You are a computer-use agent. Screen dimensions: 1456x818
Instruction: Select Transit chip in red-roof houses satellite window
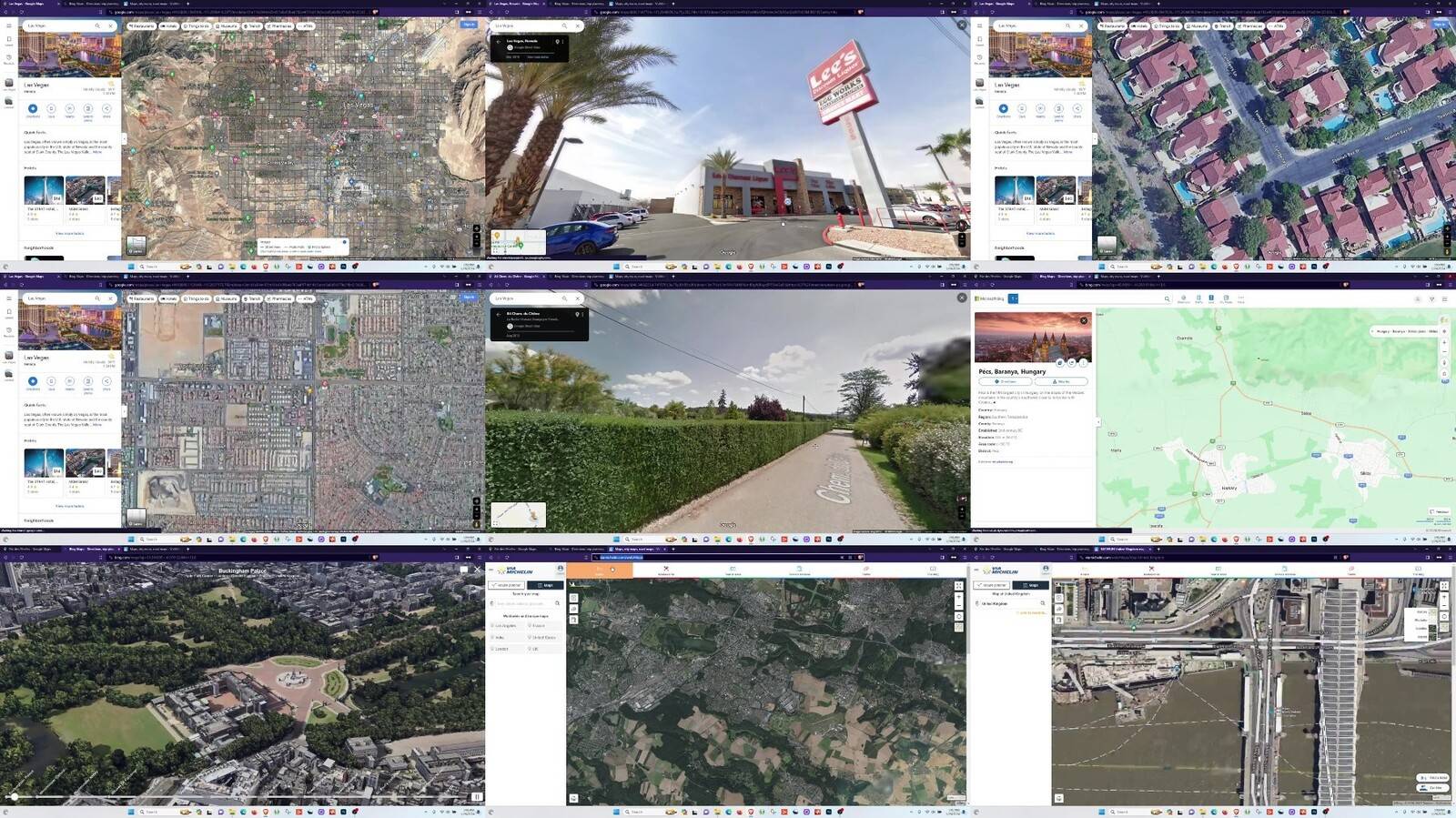(1223, 26)
